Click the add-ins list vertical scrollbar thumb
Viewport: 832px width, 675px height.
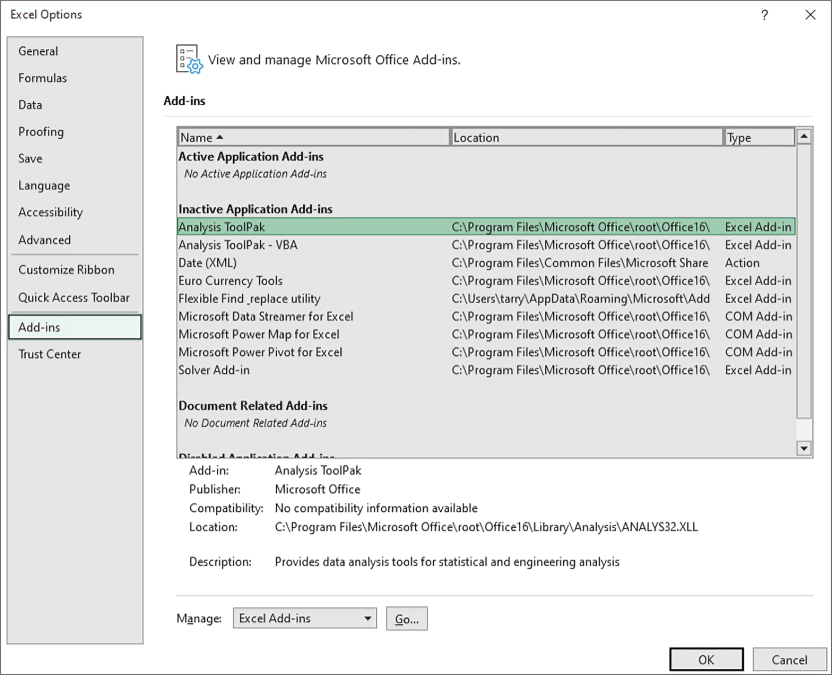(804, 281)
